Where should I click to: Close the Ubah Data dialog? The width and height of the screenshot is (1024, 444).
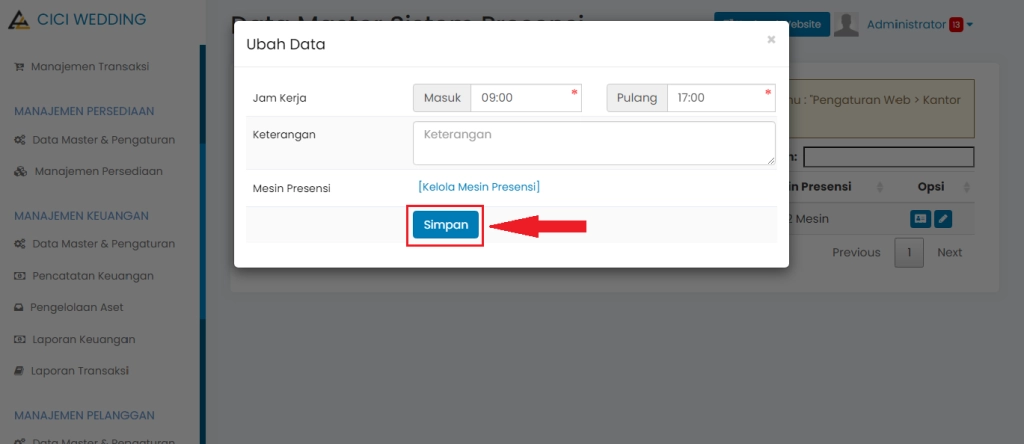(x=771, y=40)
